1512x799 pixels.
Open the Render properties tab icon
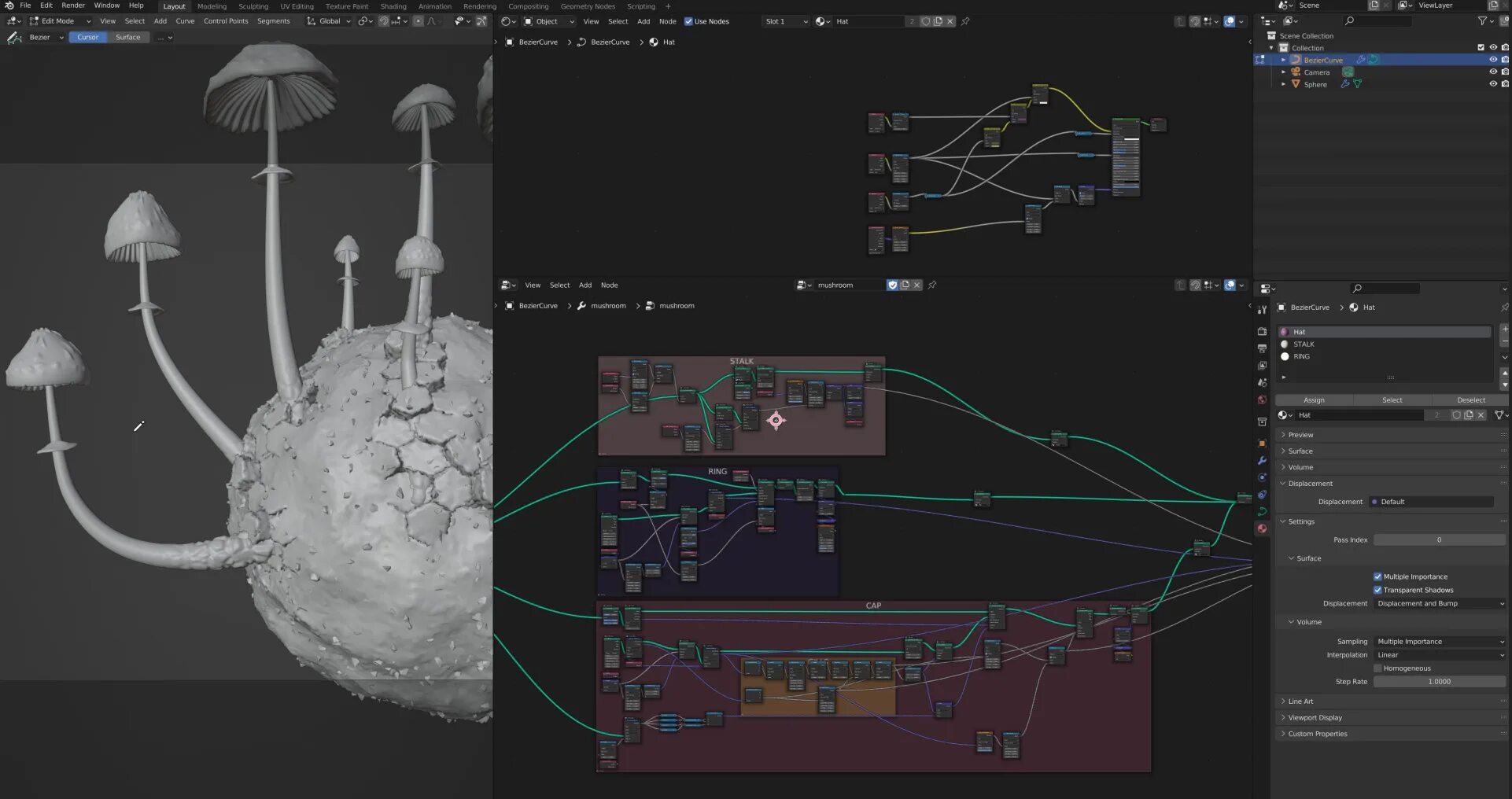1262,331
